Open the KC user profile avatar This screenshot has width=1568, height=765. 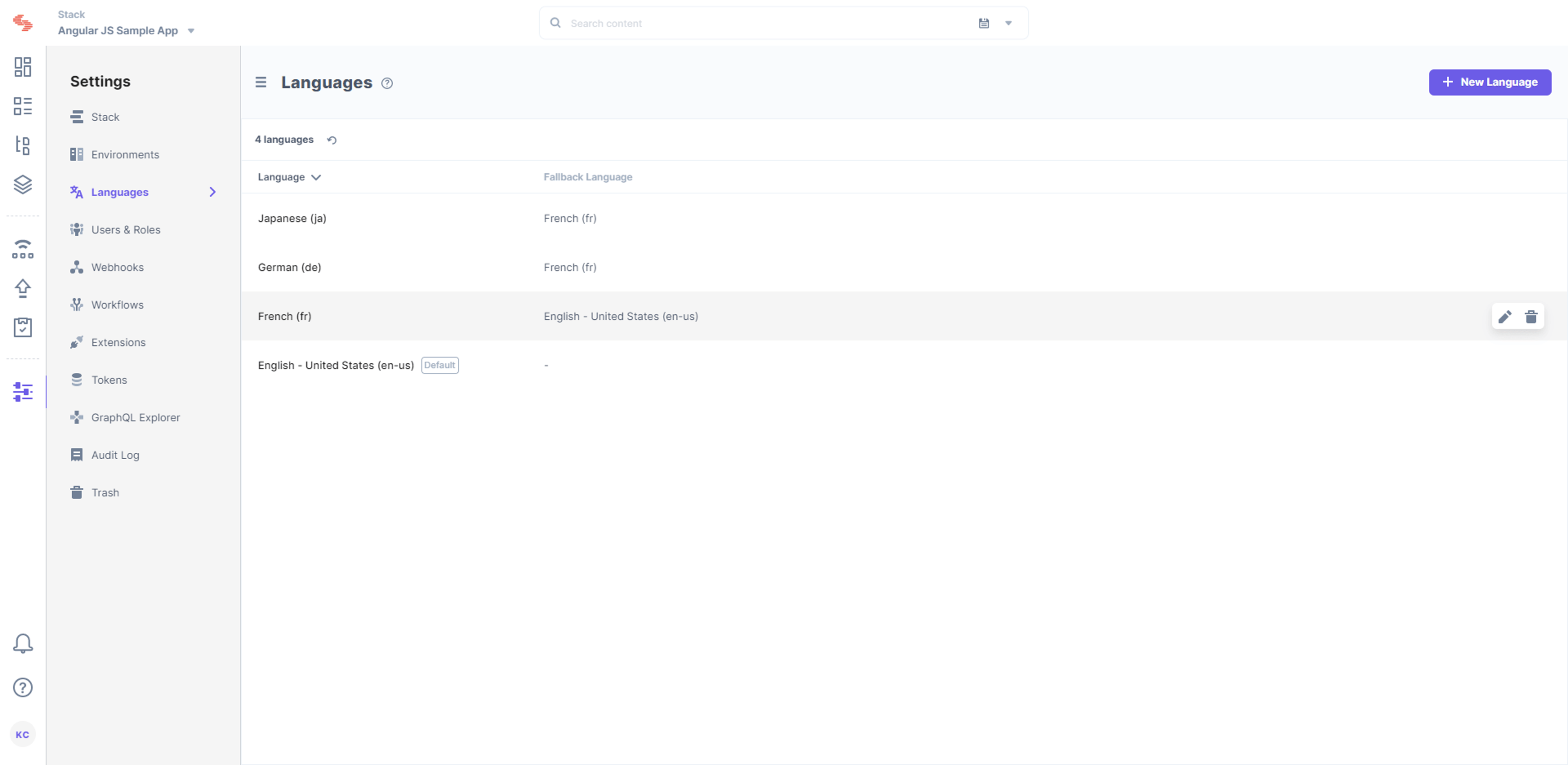[22, 734]
